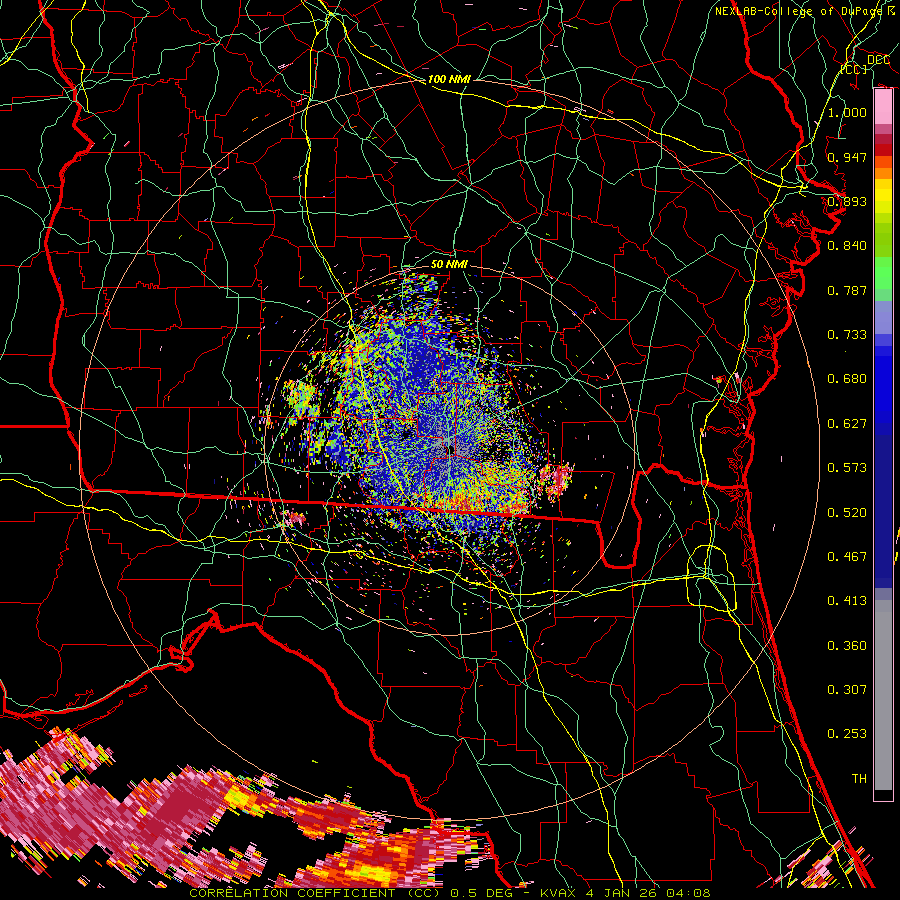Click the "4 JAN 26" date text
Screen dimensions: 900x900
pos(622,893)
